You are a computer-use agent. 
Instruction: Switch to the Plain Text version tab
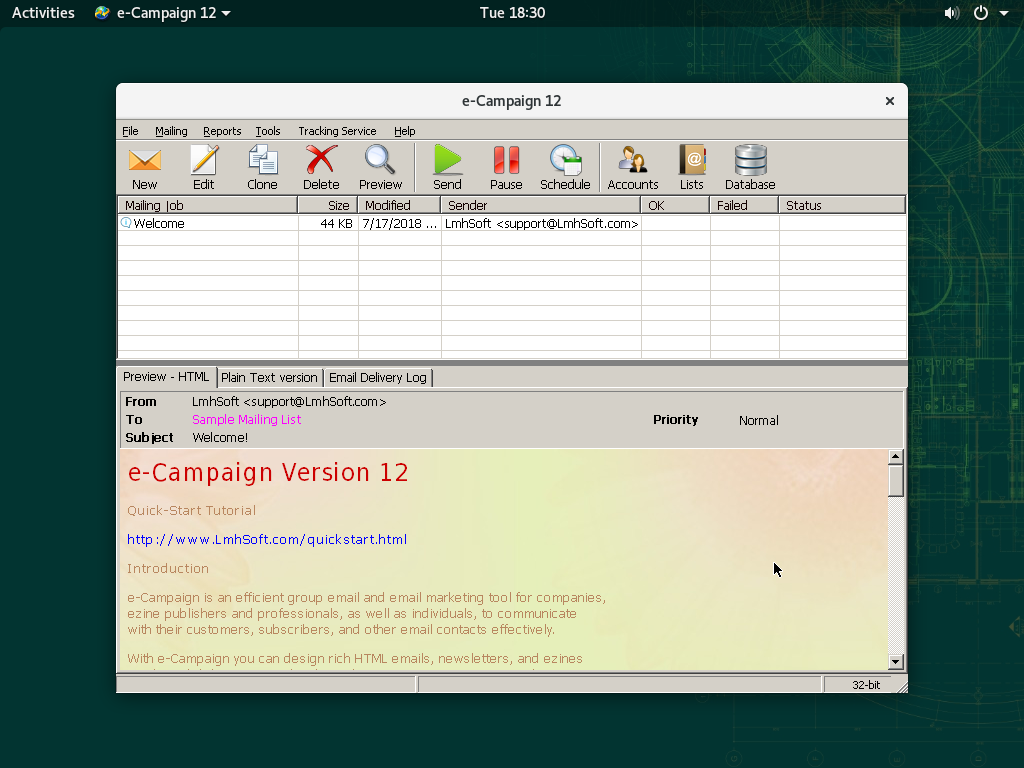(x=269, y=377)
